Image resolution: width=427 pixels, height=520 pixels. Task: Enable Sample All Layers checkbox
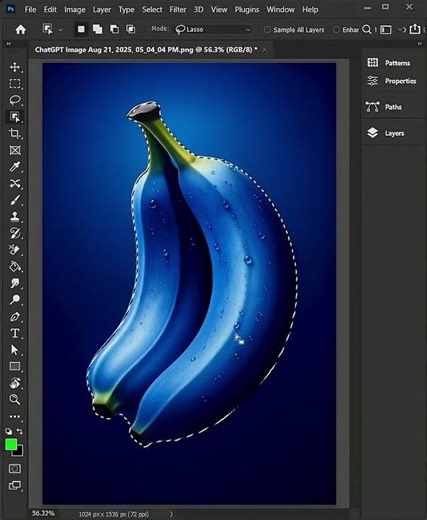[x=267, y=30]
